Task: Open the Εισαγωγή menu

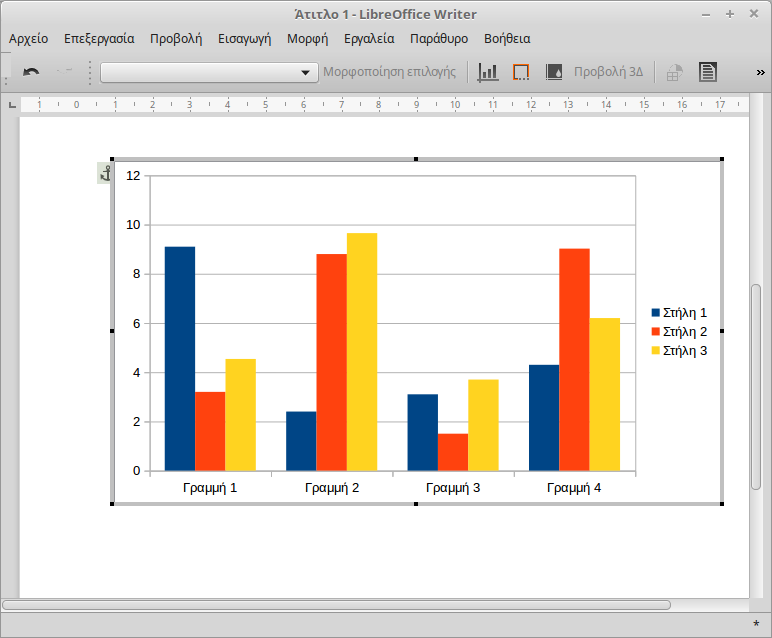Action: (245, 39)
